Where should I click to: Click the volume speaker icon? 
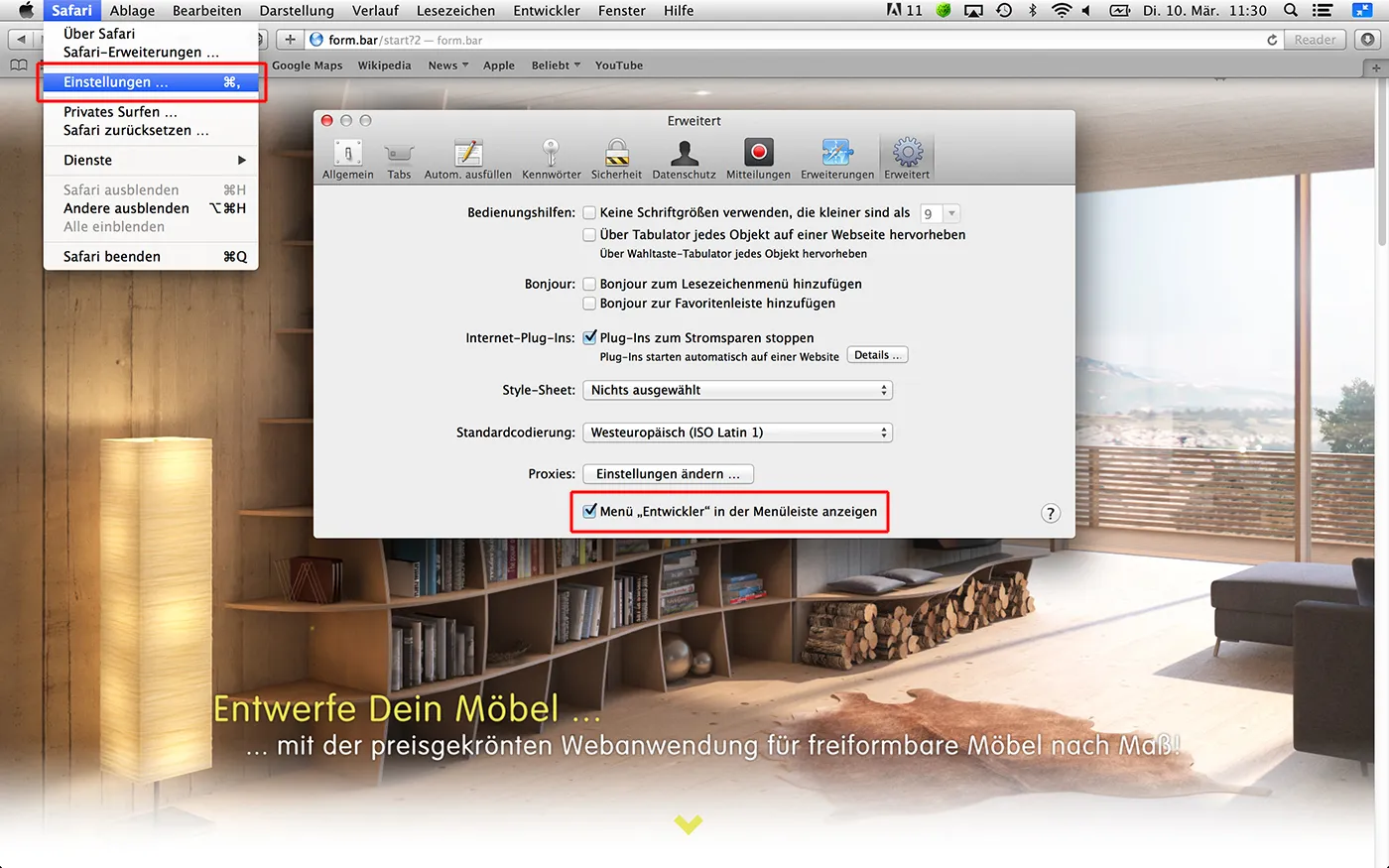pos(1085,10)
